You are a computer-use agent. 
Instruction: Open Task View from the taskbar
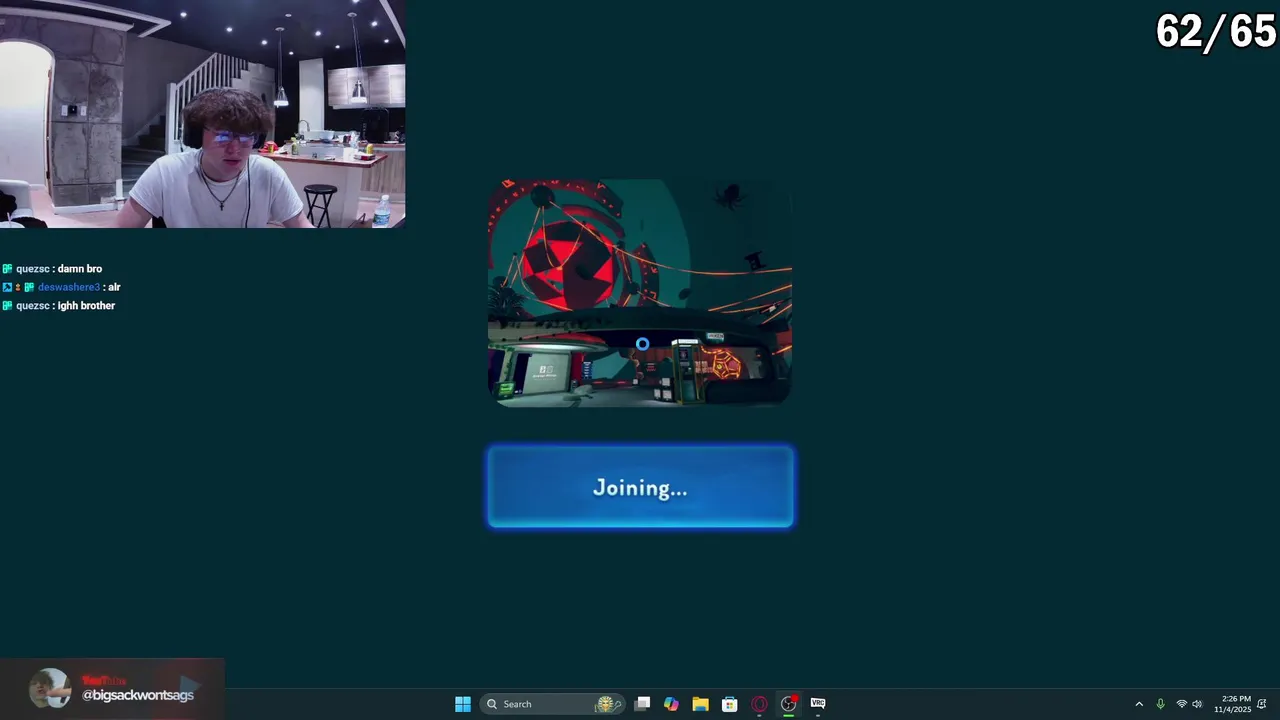643,704
